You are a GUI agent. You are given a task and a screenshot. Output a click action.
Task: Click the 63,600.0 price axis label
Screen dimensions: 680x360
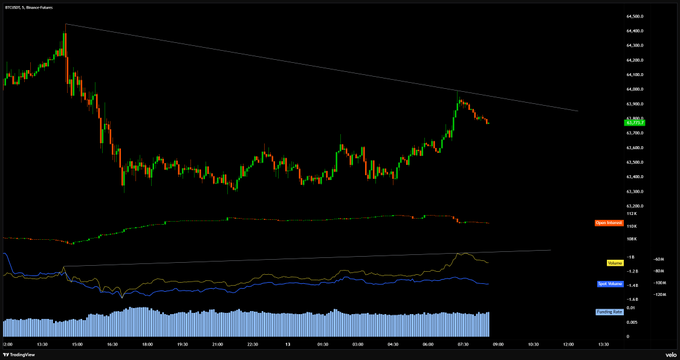click(634, 148)
